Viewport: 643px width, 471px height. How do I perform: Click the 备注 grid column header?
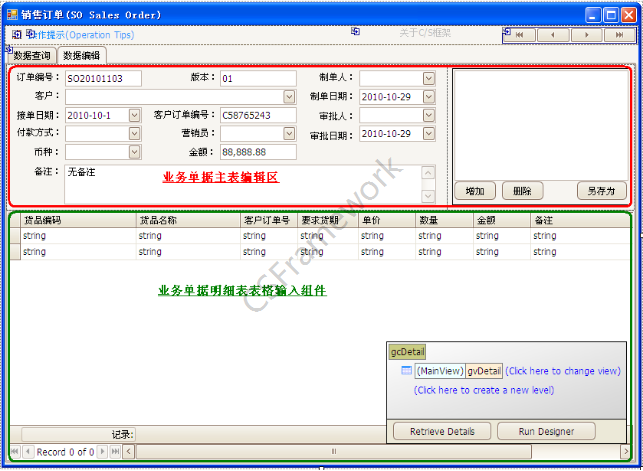point(580,221)
